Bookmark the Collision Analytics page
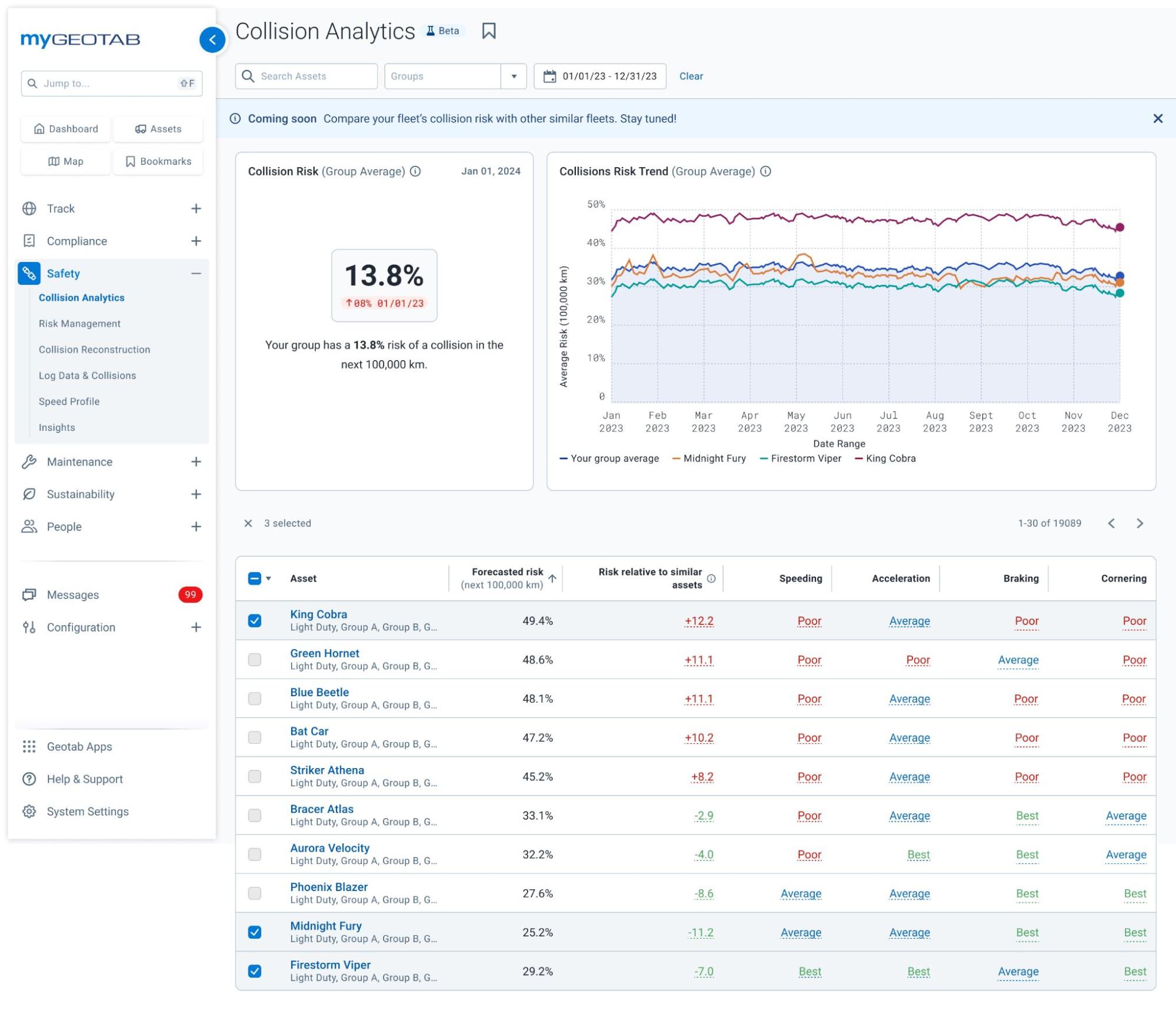 (x=489, y=31)
